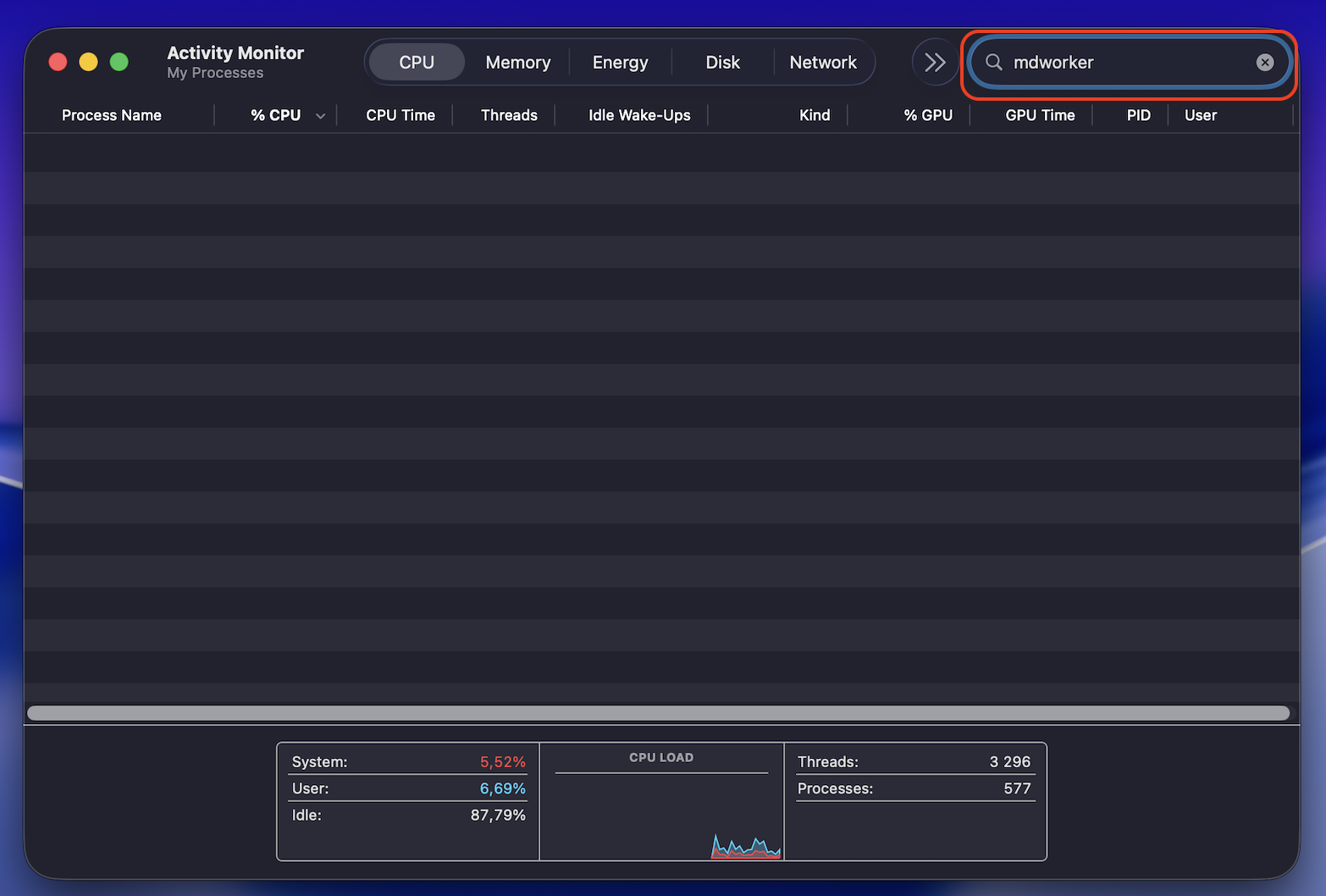The width and height of the screenshot is (1326, 896).
Task: Sort by Process Name column
Action: point(112,115)
